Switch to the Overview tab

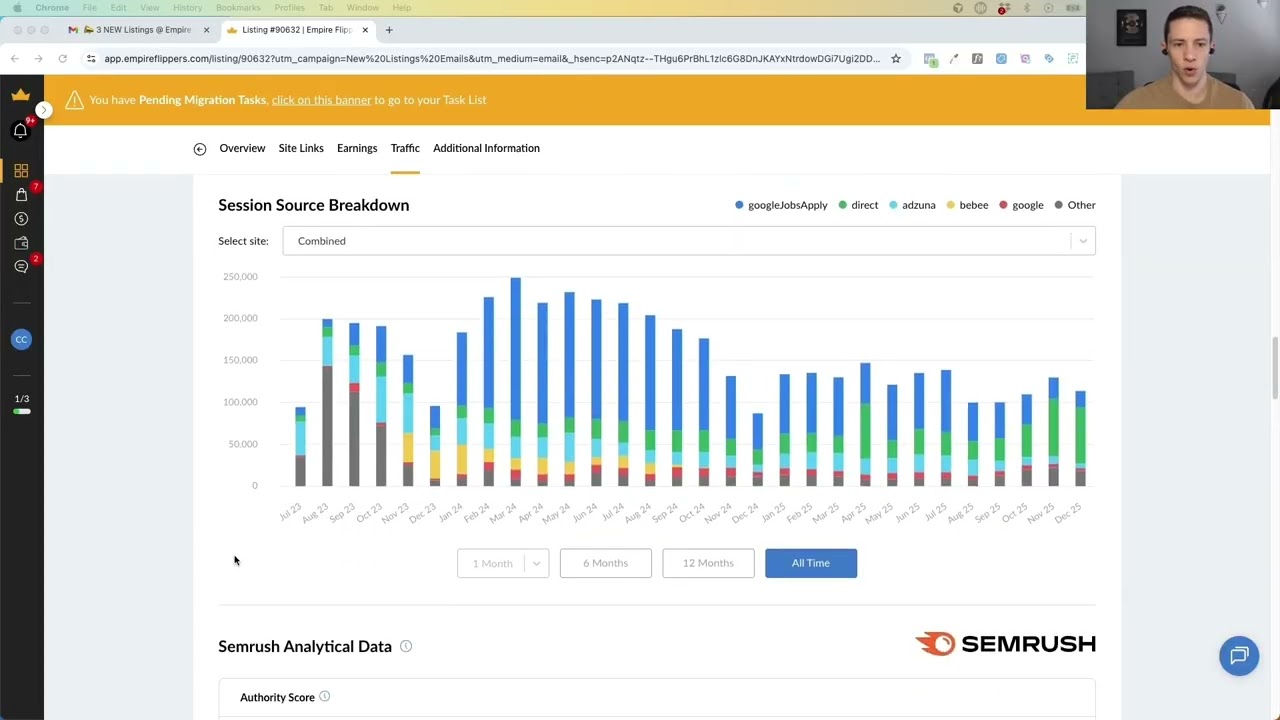242,148
